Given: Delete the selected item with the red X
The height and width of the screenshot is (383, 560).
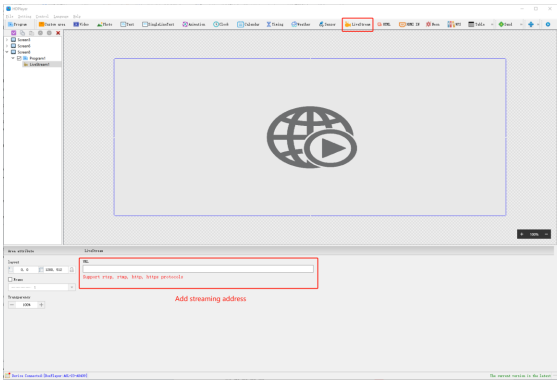Looking at the screenshot, I should coord(58,33).
